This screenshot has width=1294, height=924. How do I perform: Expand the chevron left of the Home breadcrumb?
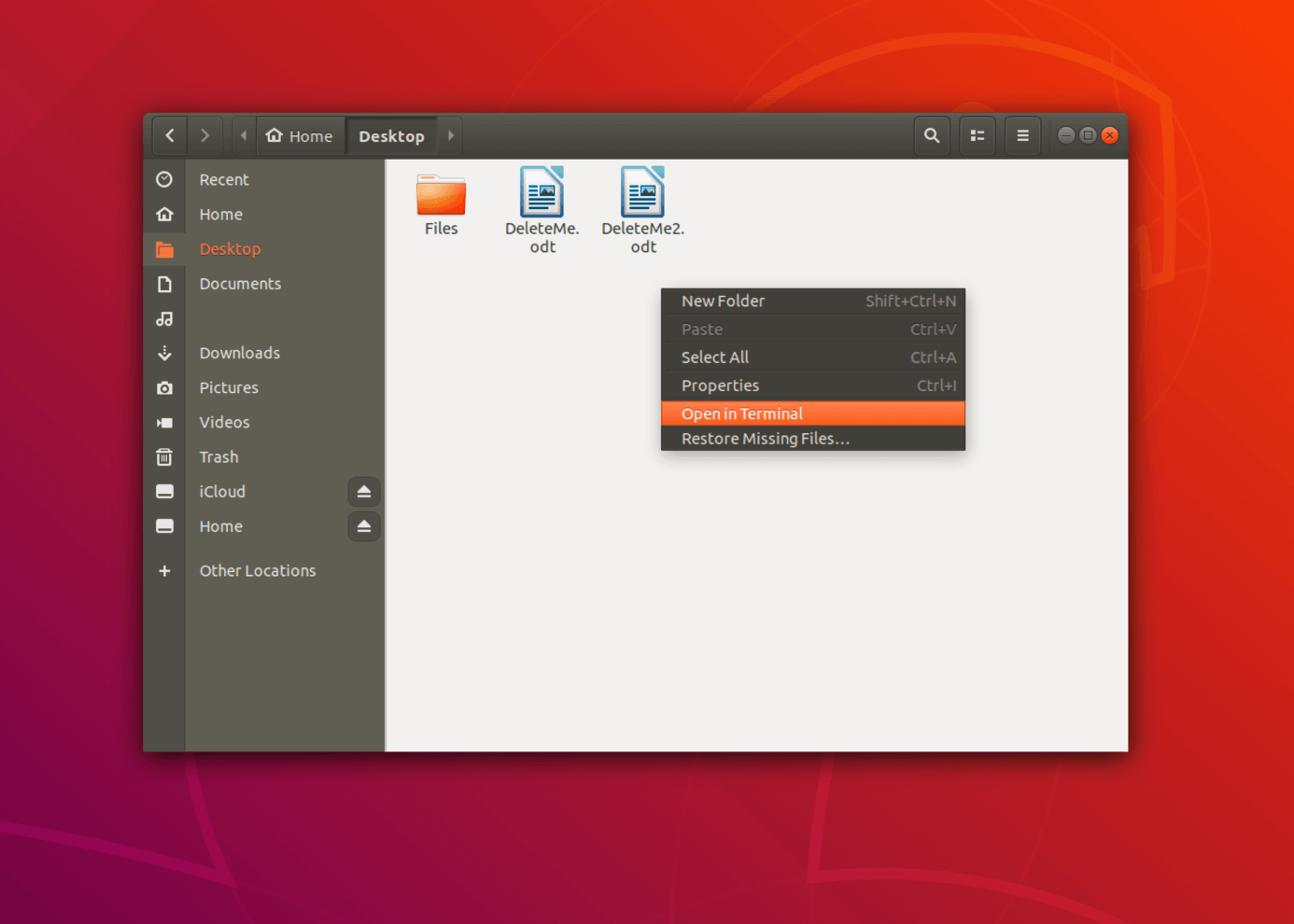pos(244,135)
